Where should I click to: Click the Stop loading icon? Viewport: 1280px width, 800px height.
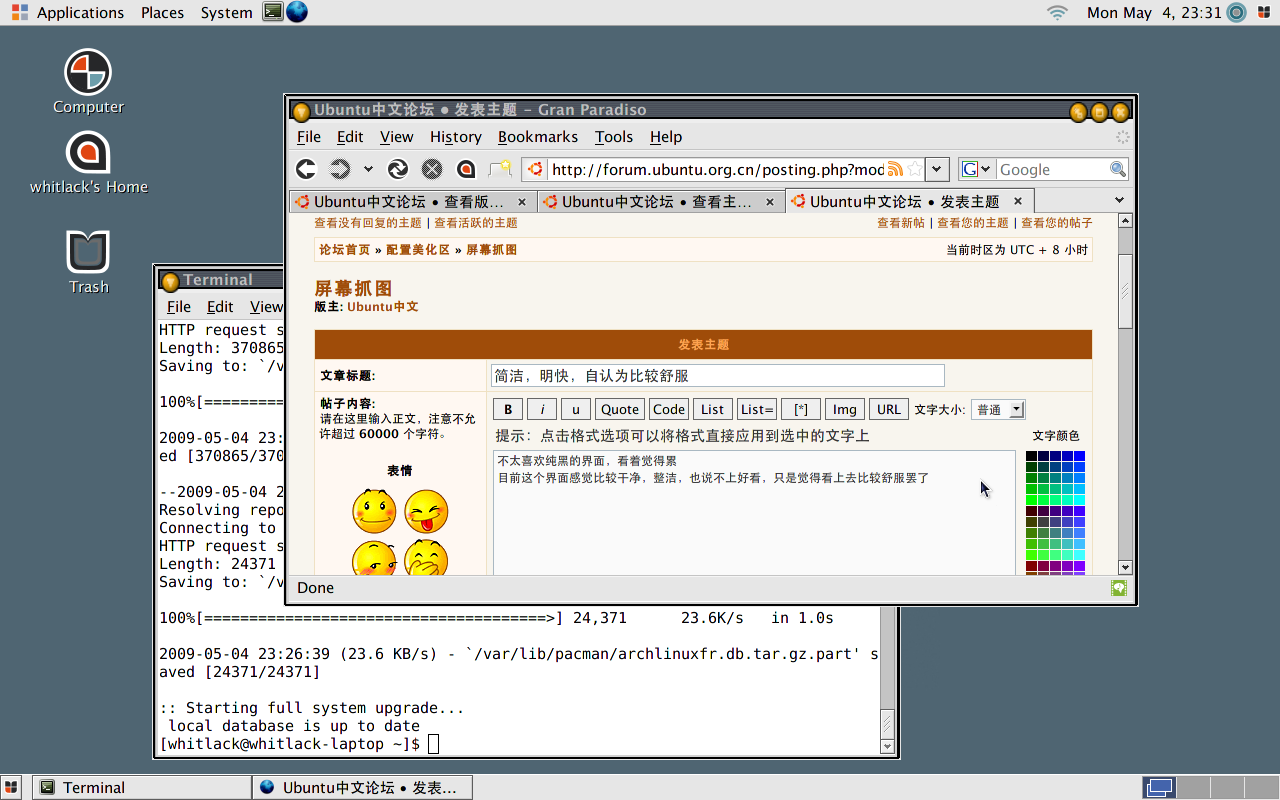click(x=432, y=169)
